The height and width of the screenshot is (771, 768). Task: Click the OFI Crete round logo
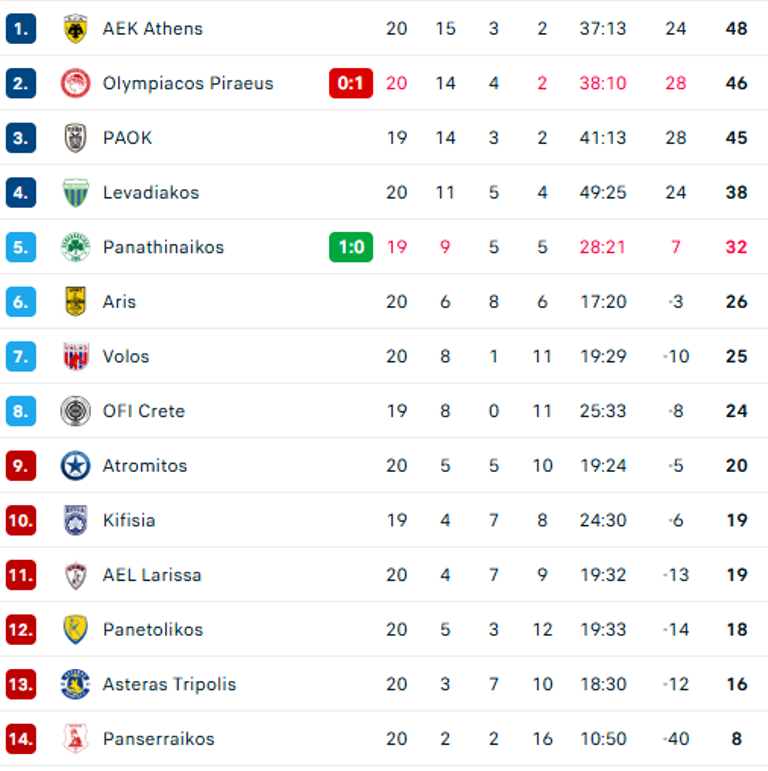pyautogui.click(x=75, y=411)
